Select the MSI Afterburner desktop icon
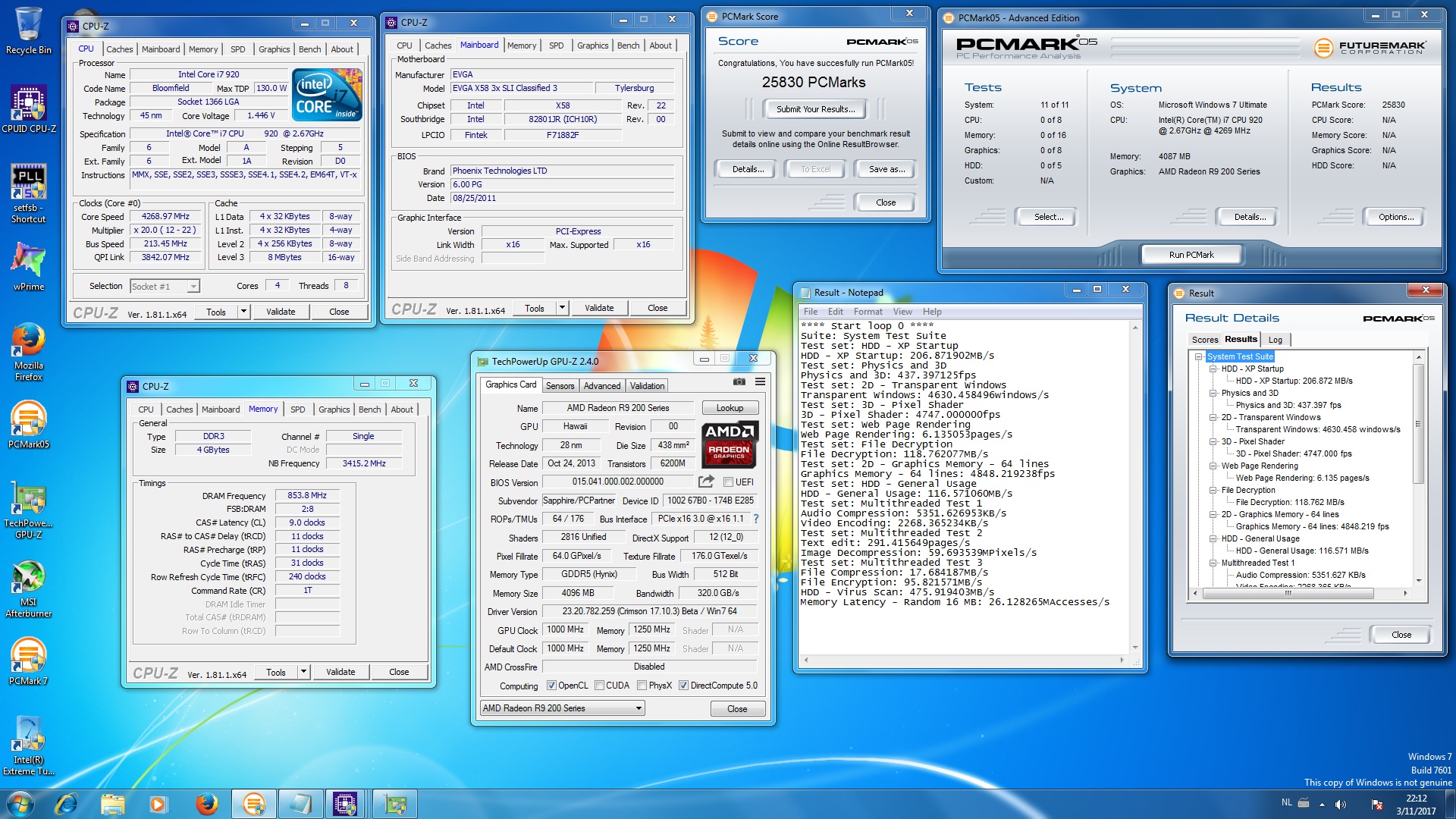 pos(29,589)
